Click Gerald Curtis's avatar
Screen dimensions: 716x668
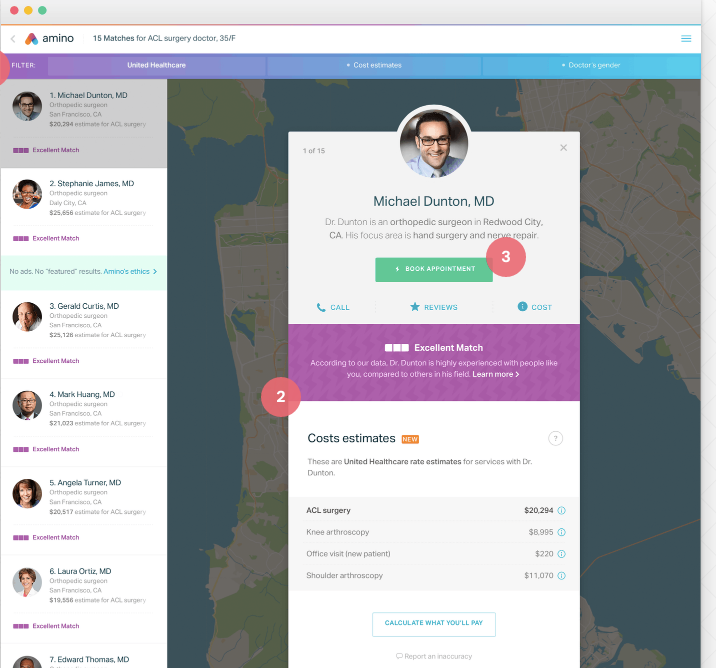pos(27,316)
